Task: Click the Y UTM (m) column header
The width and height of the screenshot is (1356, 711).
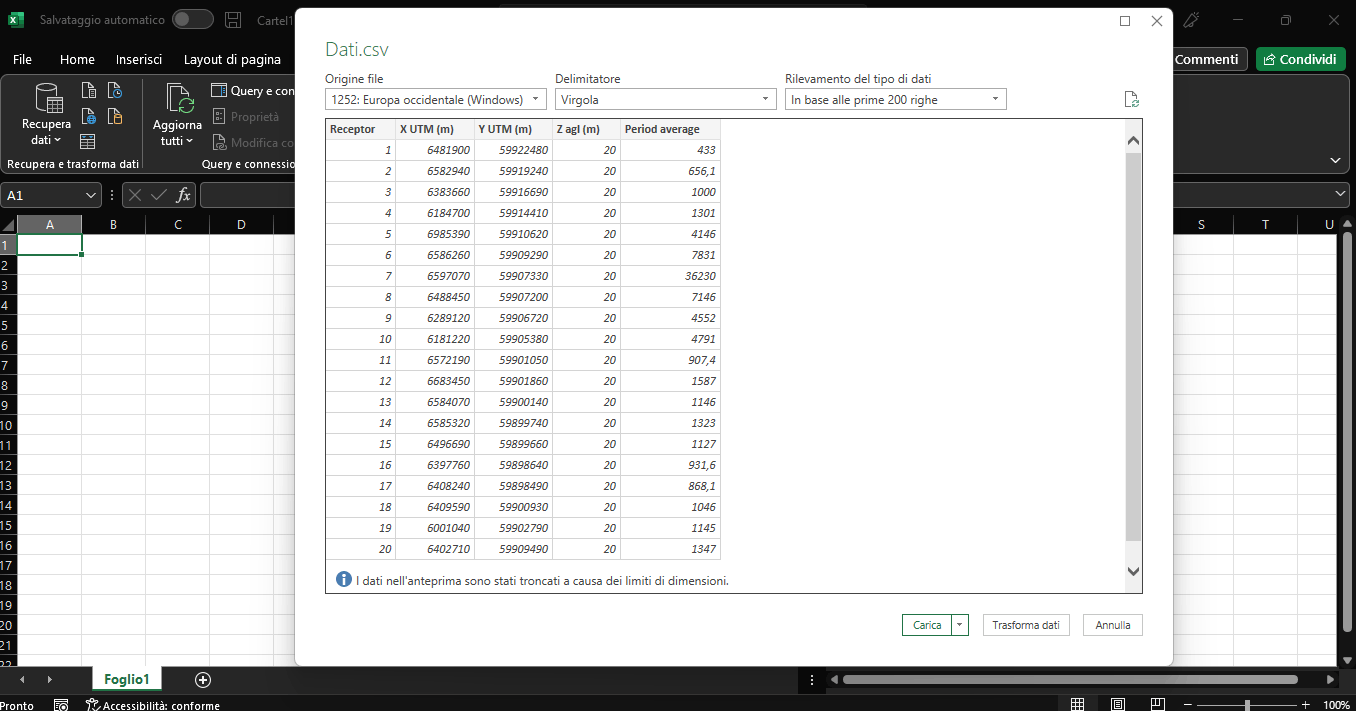Action: (x=514, y=129)
